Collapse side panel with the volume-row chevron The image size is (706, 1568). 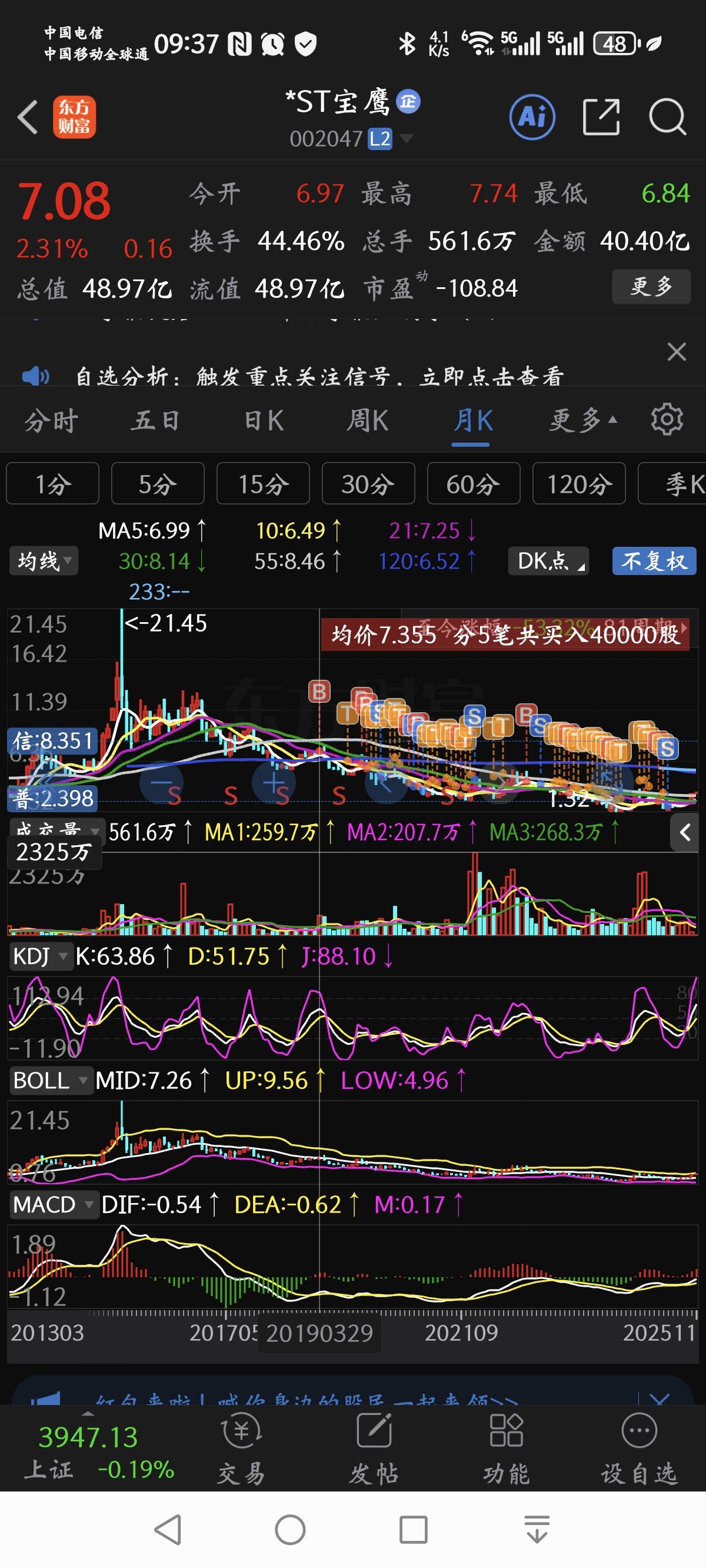tap(685, 832)
